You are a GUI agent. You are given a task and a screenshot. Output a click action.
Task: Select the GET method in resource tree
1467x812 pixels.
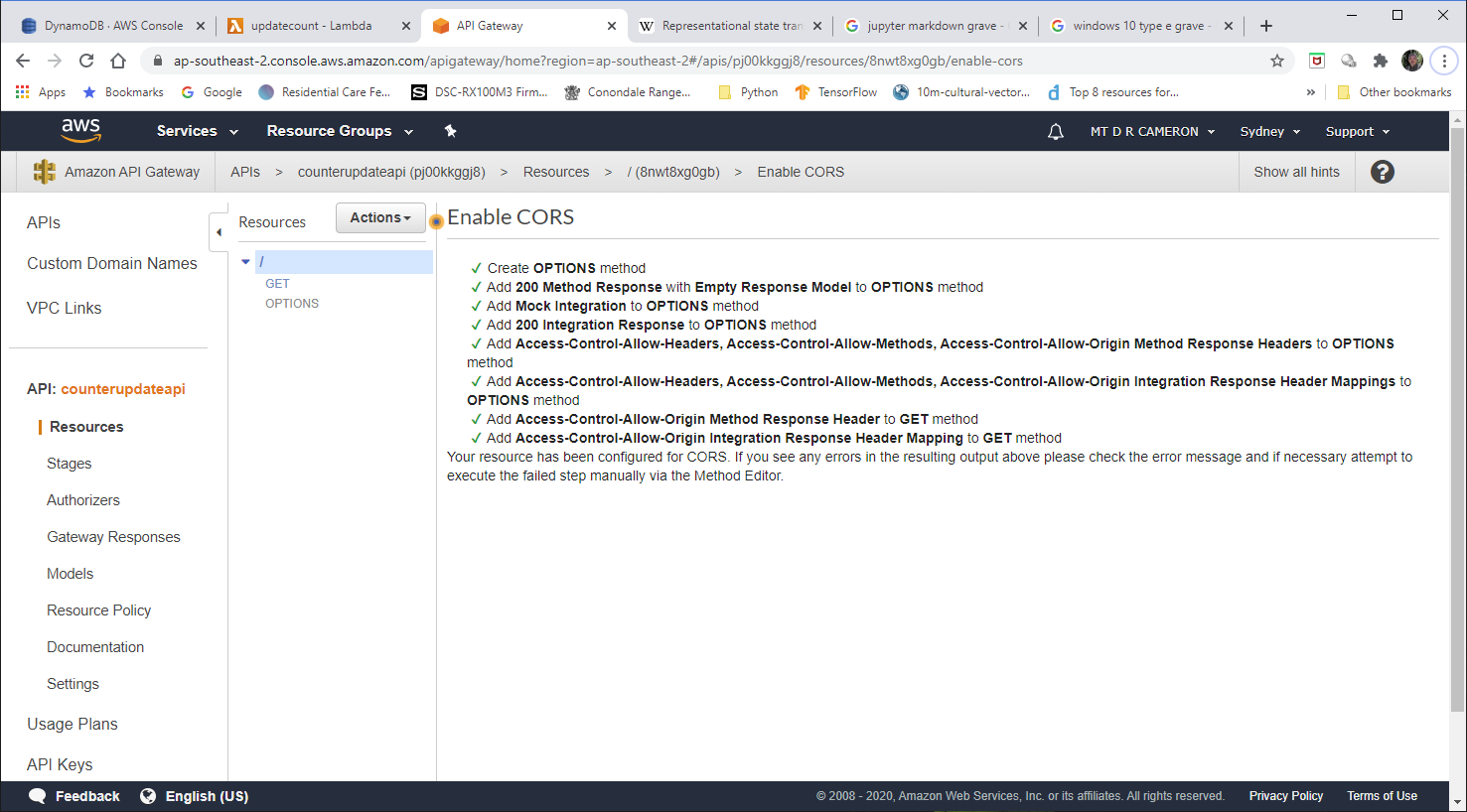[x=277, y=284]
